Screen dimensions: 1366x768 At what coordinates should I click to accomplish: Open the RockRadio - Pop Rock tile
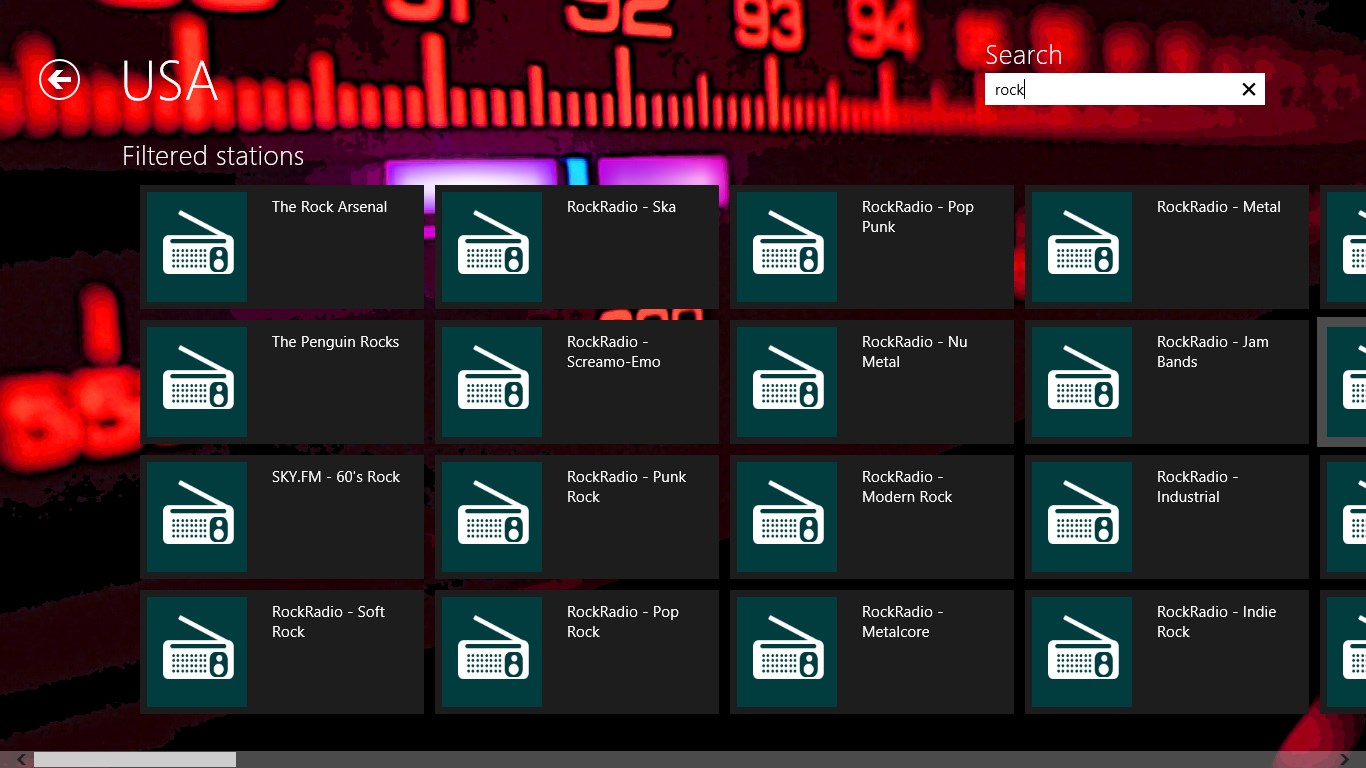tap(577, 652)
